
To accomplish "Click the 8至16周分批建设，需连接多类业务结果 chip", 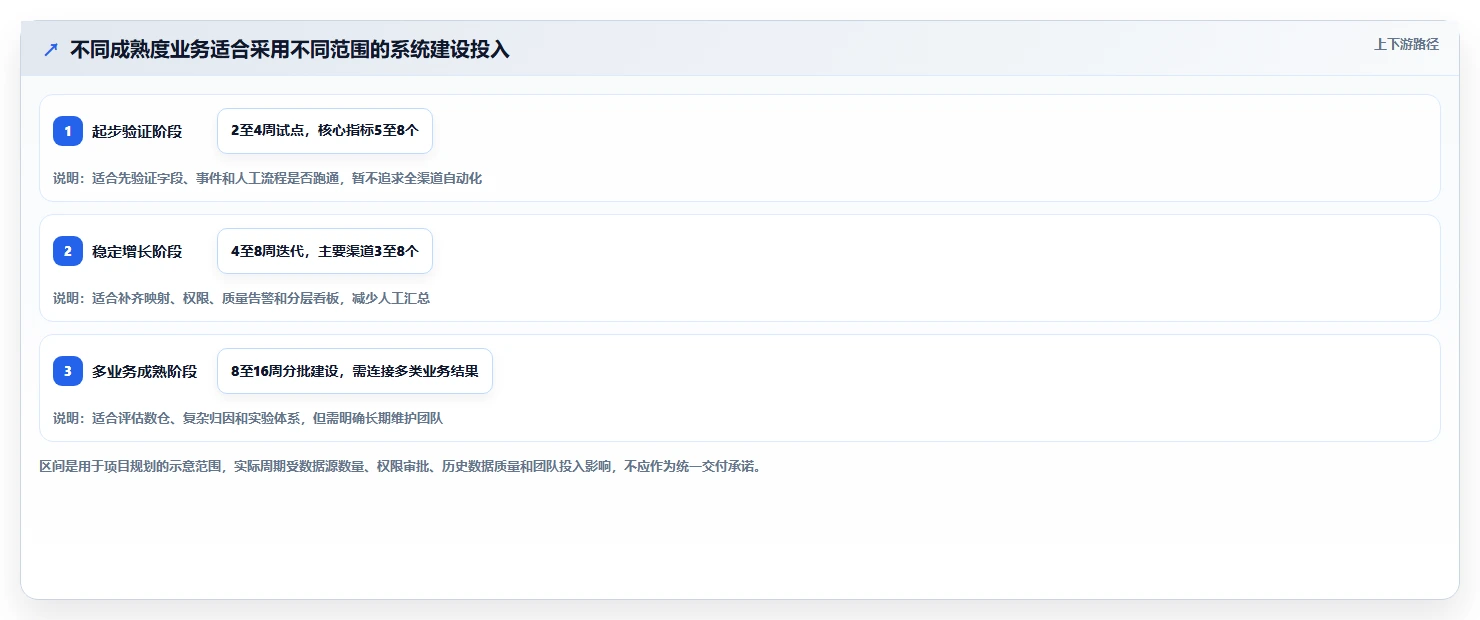I will coord(355,371).
